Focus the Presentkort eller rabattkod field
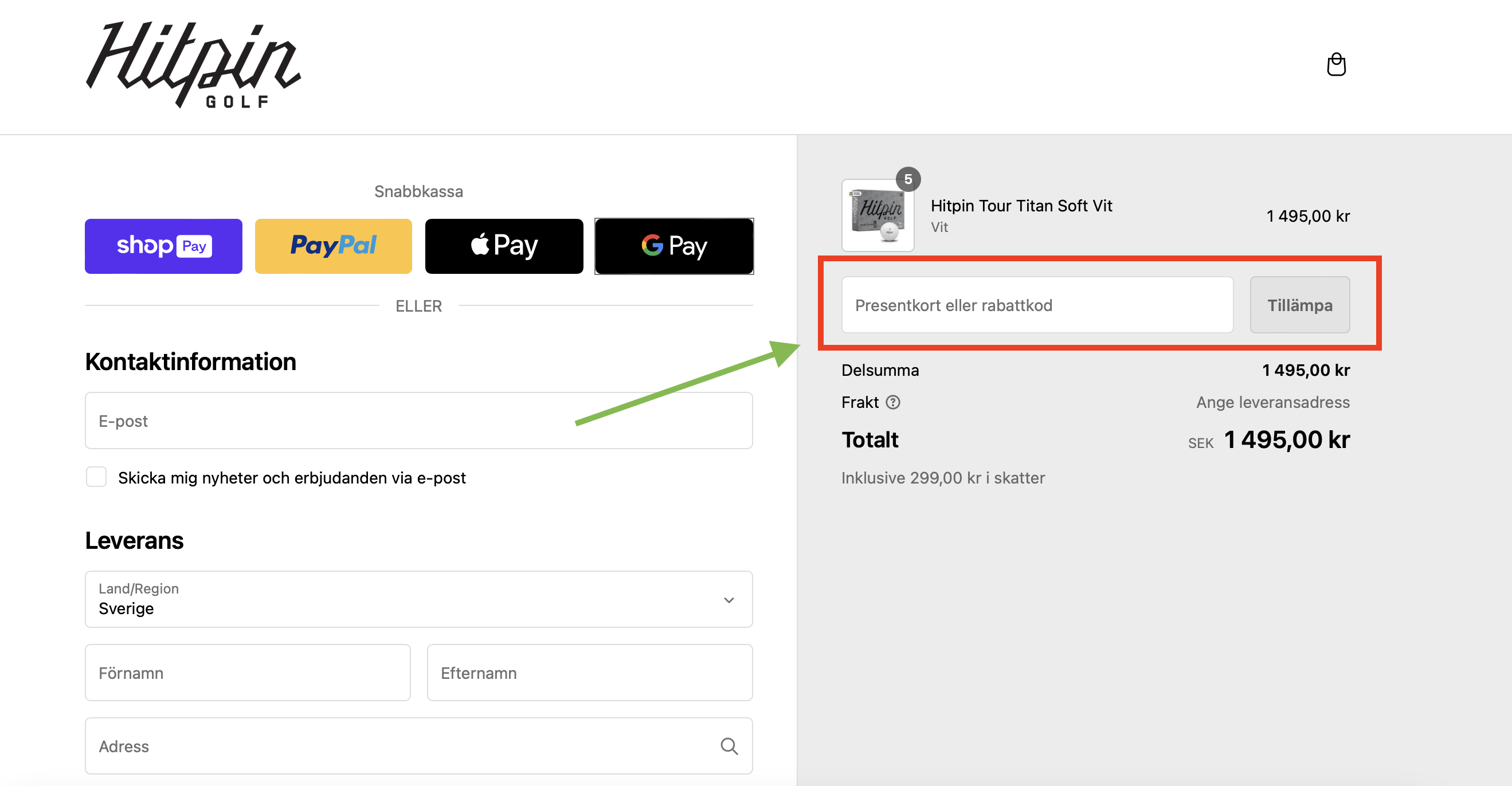 click(1037, 305)
